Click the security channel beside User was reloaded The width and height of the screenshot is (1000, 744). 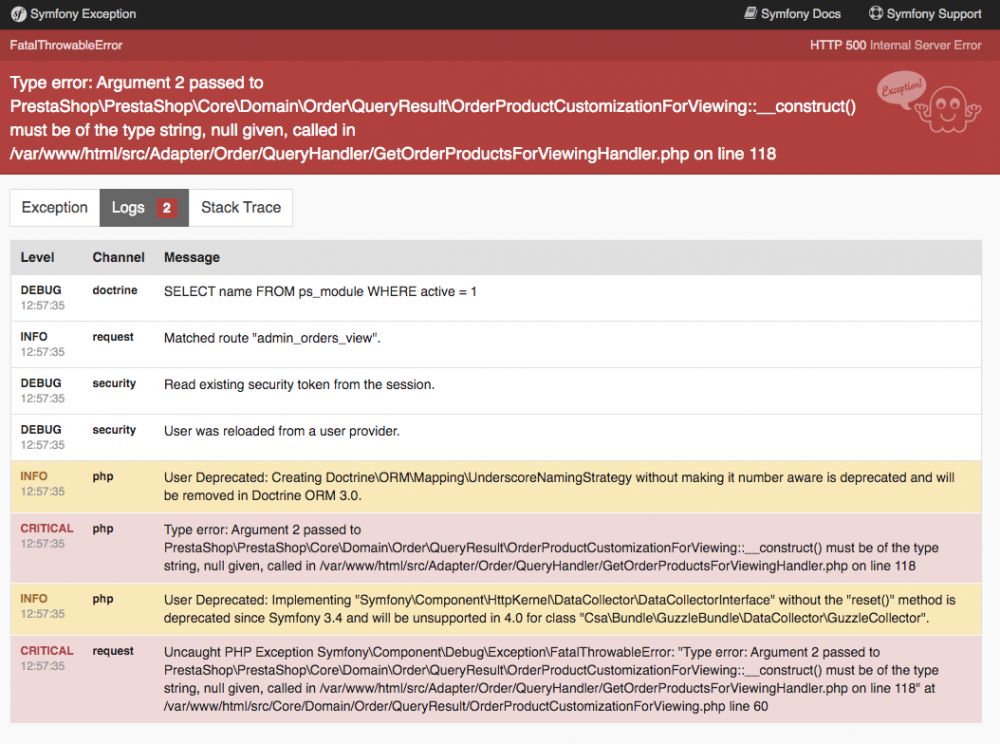coord(114,430)
